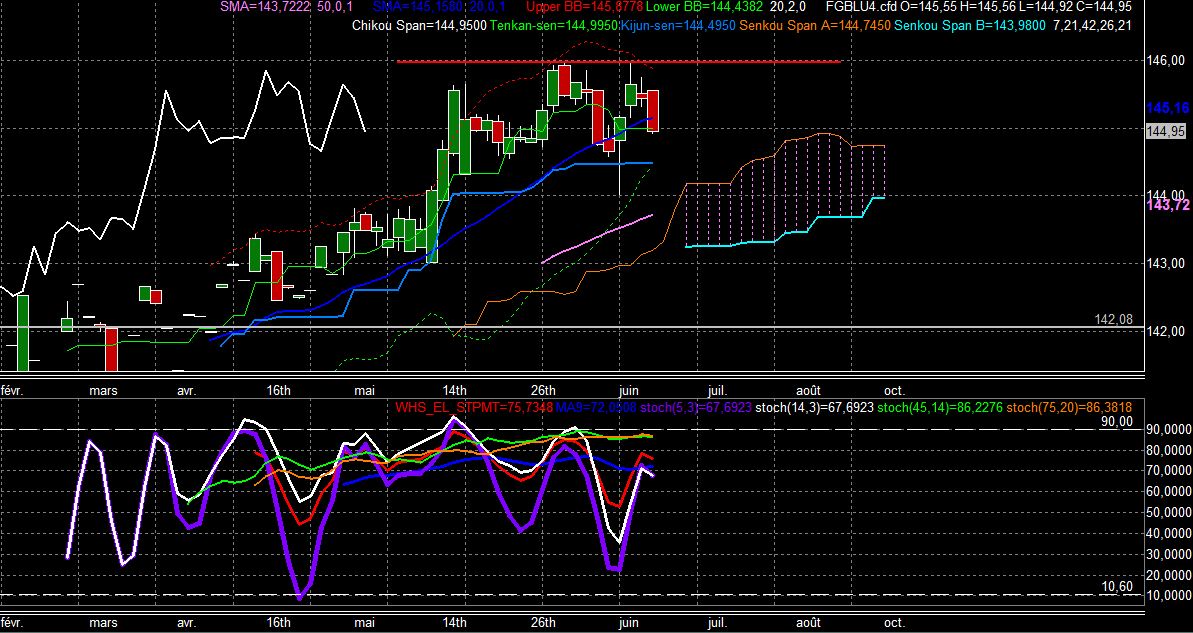This screenshot has height=633, width=1193.
Task: Select the blue 145,16 price marker
Action: point(1167,109)
